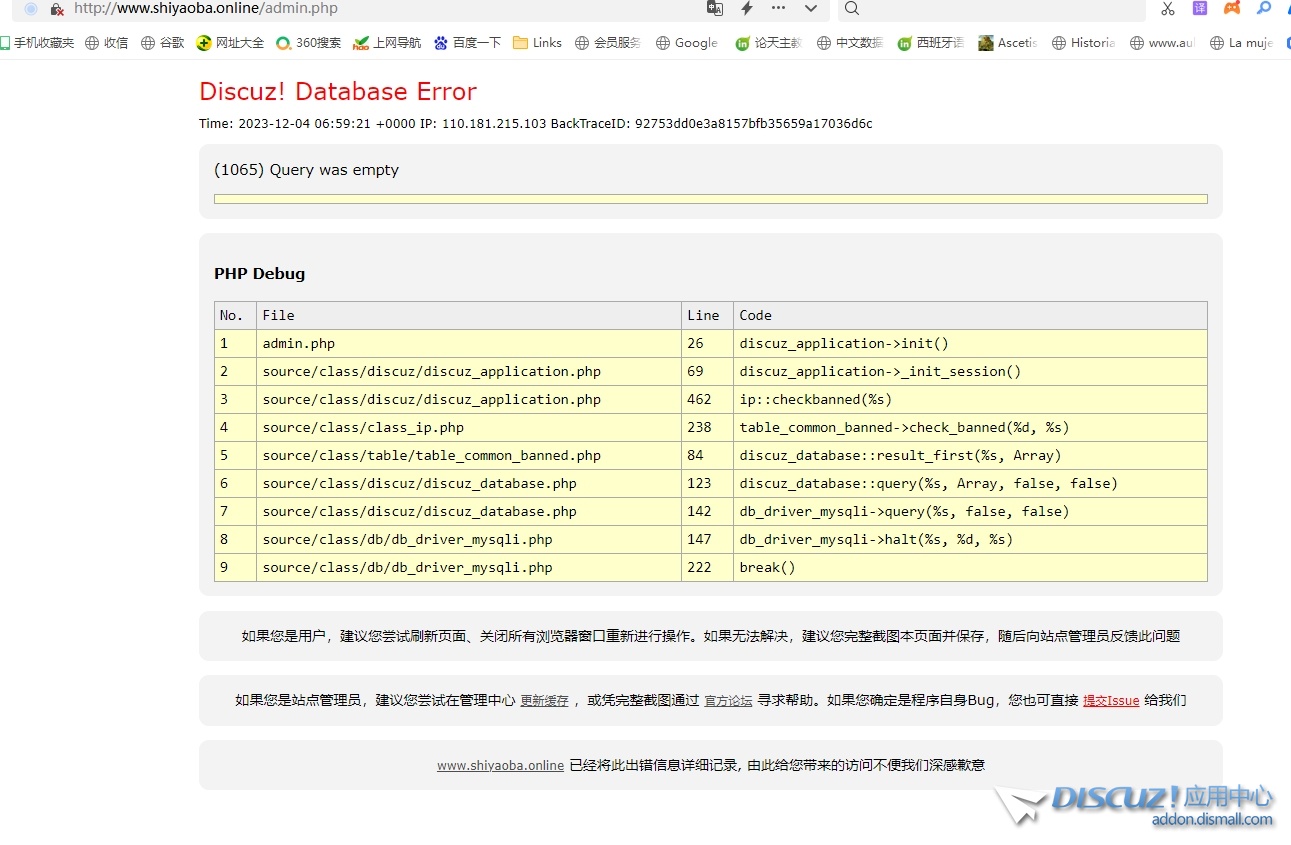The width and height of the screenshot is (1291, 845).
Task: Click the break() code cell
Action: point(970,567)
